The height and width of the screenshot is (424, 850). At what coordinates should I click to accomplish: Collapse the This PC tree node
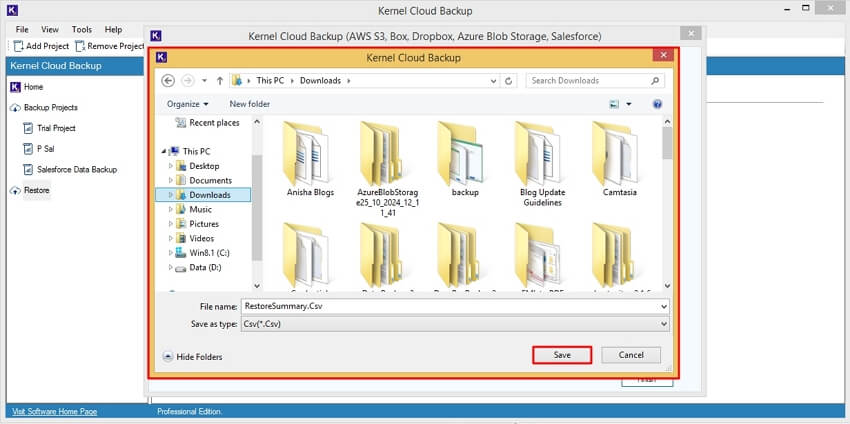[x=164, y=151]
